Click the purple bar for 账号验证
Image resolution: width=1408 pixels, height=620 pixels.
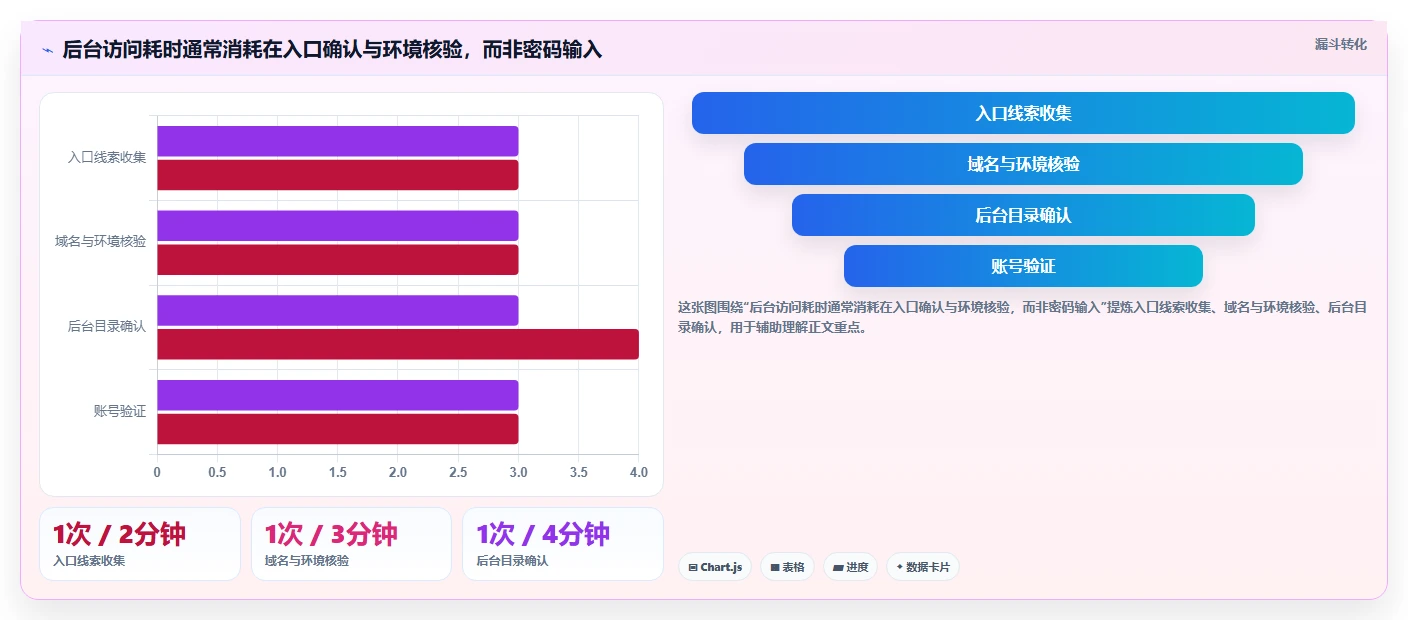click(x=337, y=395)
